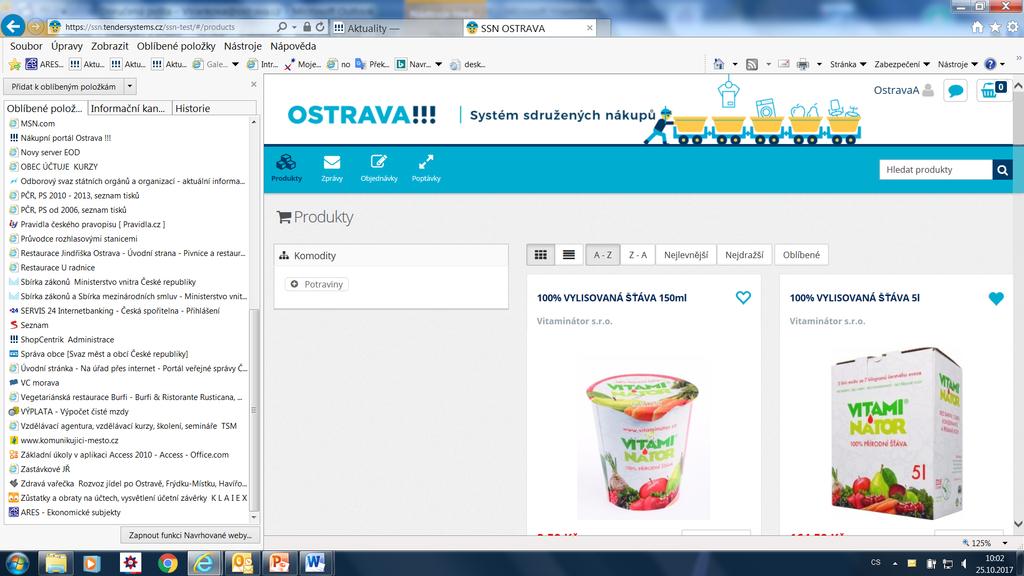Open Chrome from the taskbar
Image resolution: width=1024 pixels, height=576 pixels.
click(167, 563)
